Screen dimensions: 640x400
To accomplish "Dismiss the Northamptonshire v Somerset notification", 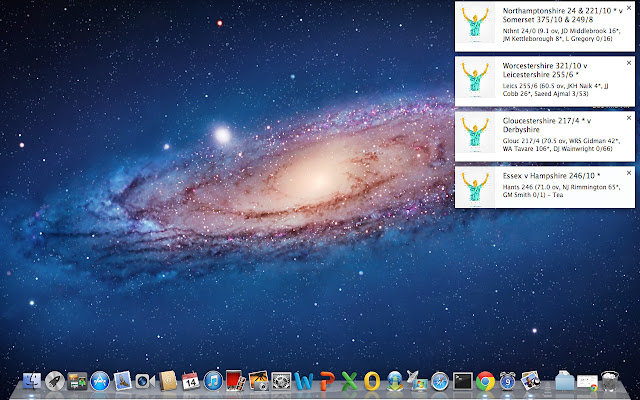I will point(628,8).
